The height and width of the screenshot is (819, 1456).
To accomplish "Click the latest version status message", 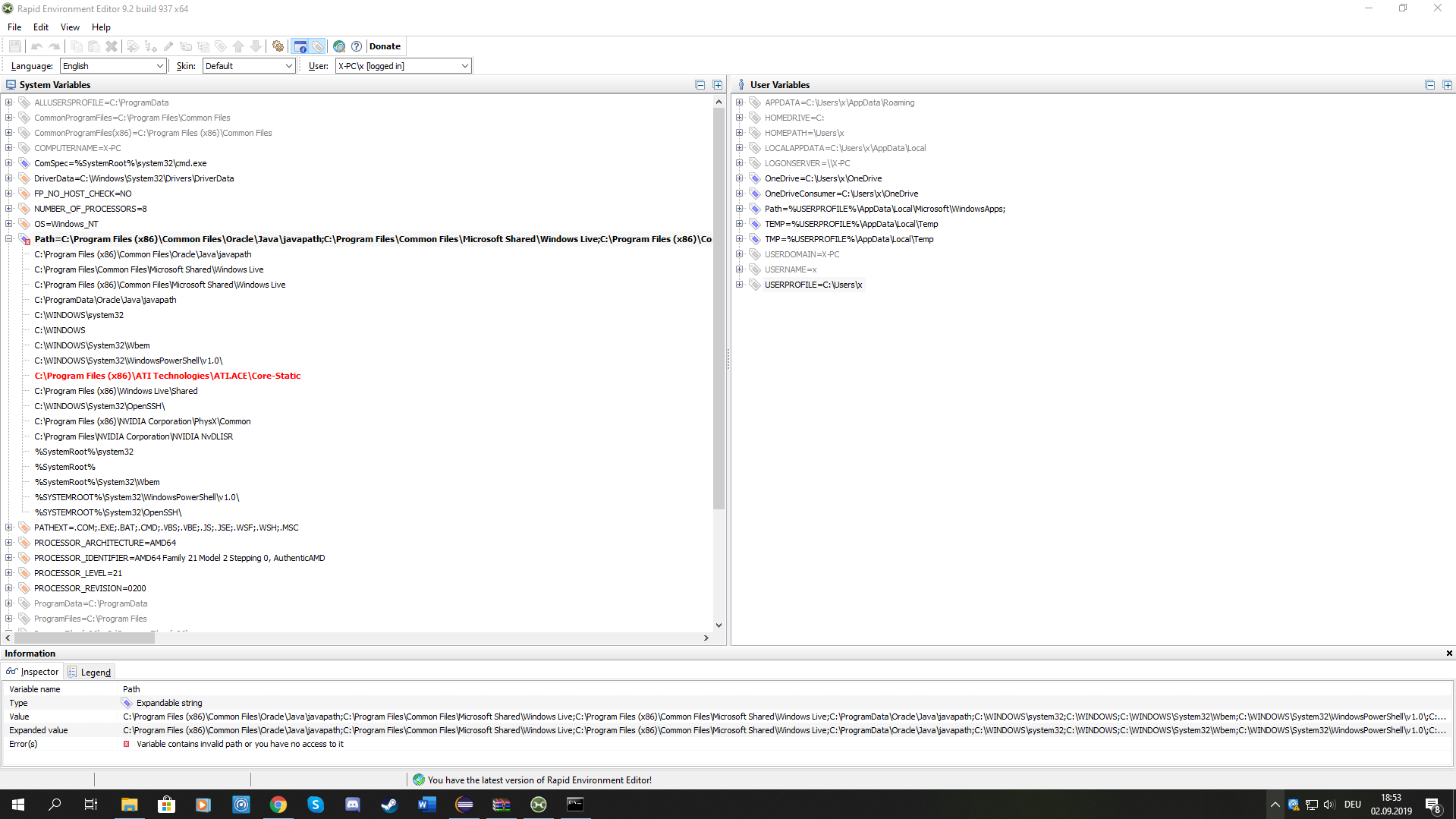I will tap(539, 780).
